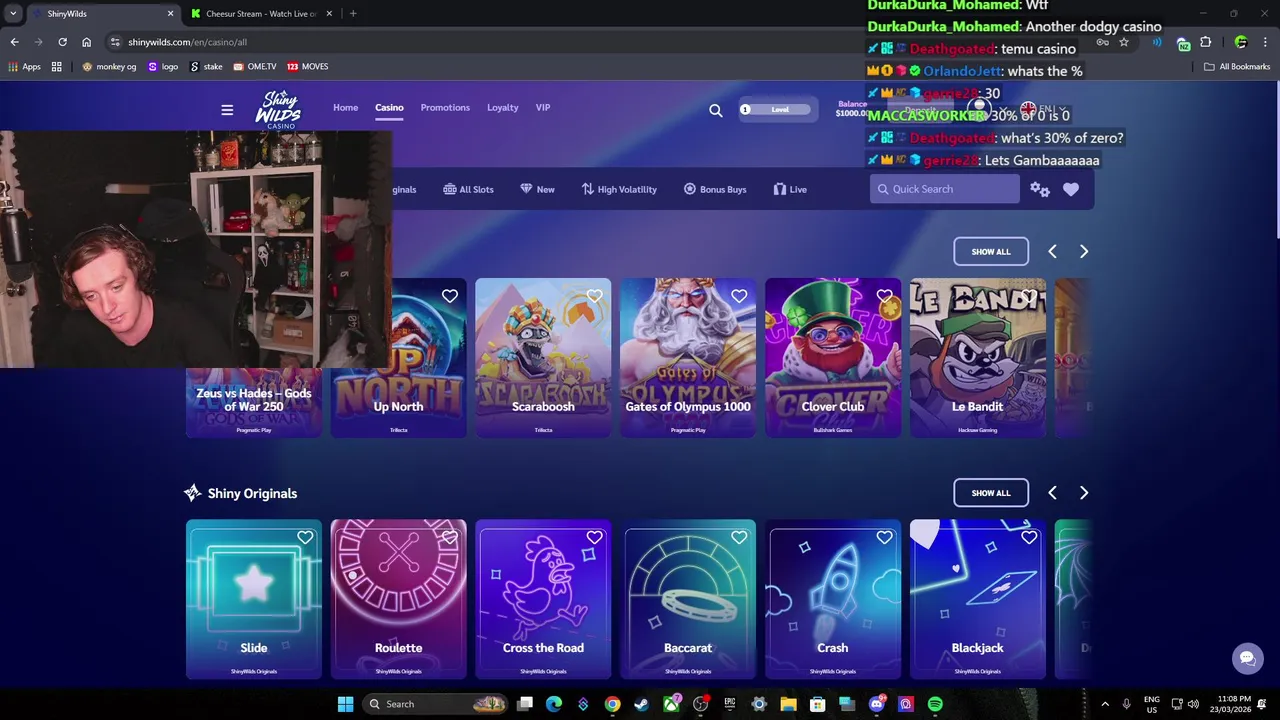1280x720 pixels.
Task: Bookmark this page with the star icon
Action: point(1124,42)
